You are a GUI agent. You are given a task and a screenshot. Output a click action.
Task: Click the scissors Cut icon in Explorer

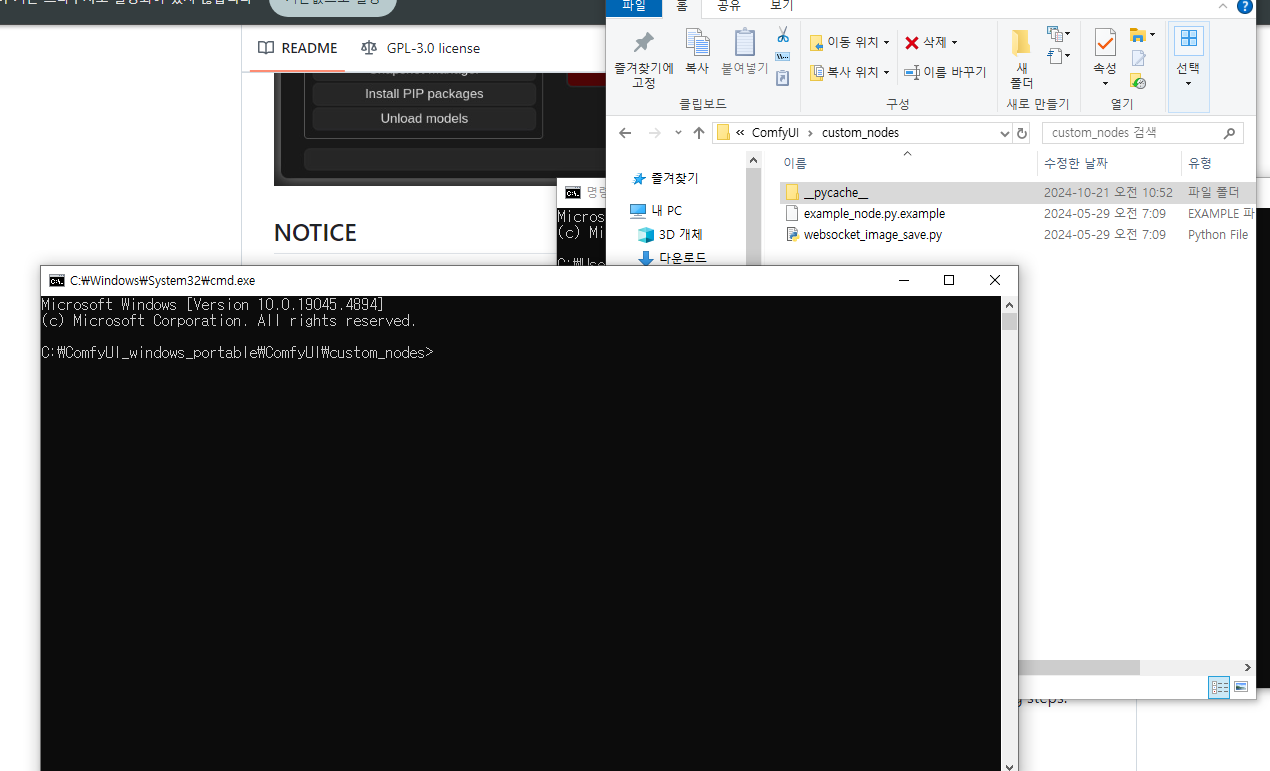[x=783, y=34]
